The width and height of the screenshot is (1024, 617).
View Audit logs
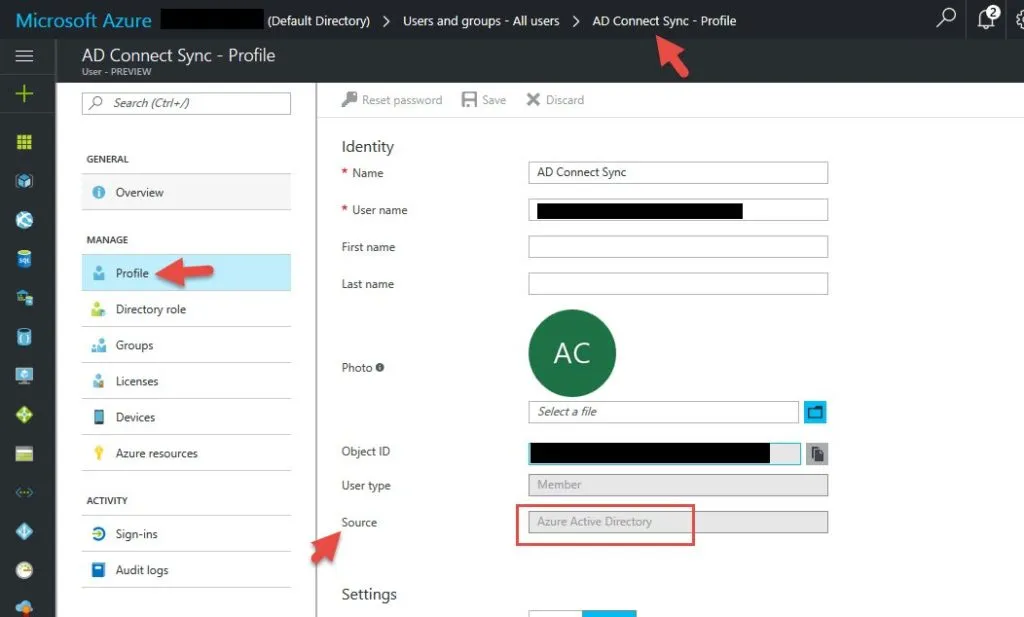(142, 570)
